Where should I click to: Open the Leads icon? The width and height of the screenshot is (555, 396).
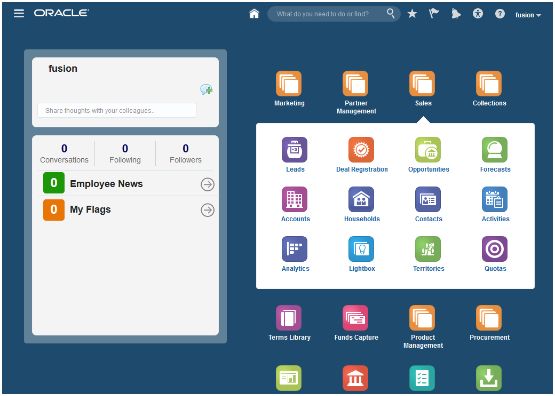point(294,150)
